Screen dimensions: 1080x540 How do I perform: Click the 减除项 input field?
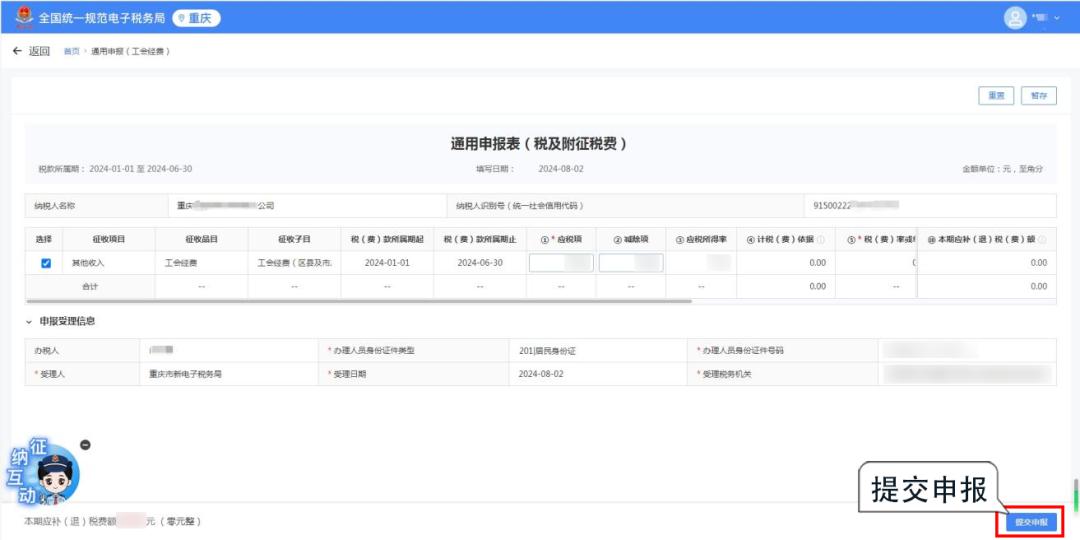631,263
